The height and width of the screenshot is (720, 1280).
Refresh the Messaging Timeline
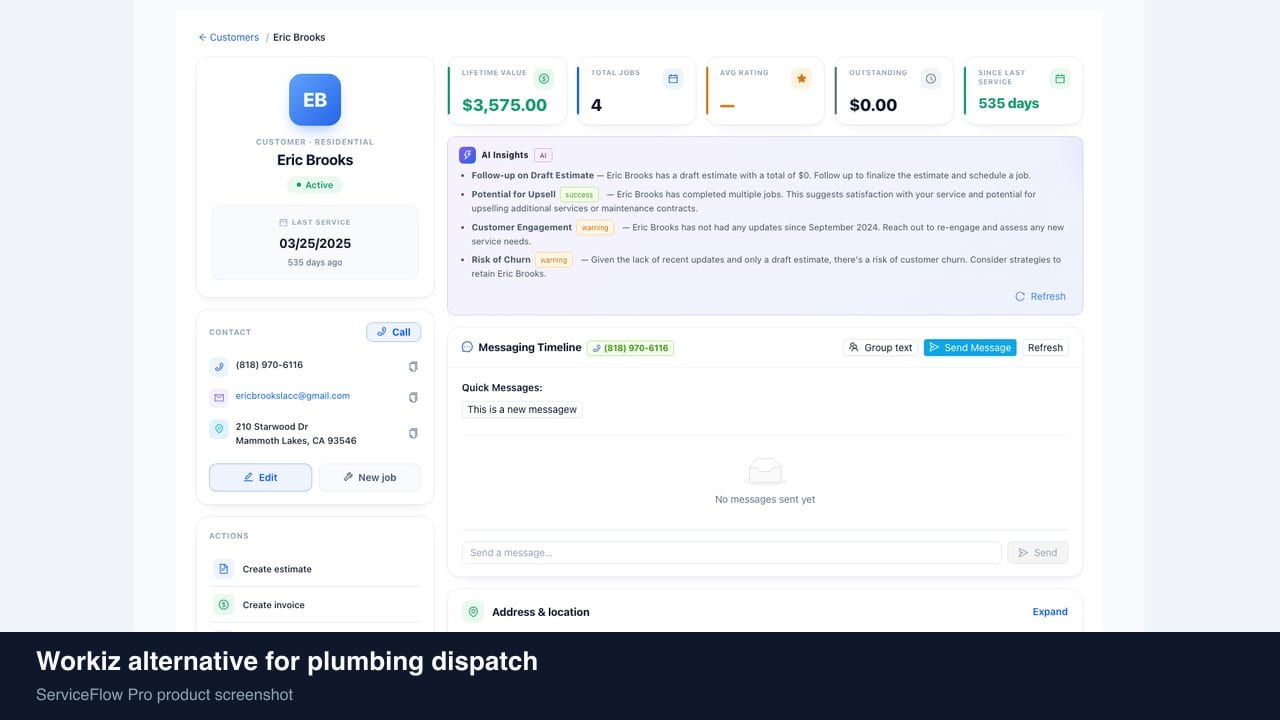pos(1045,348)
